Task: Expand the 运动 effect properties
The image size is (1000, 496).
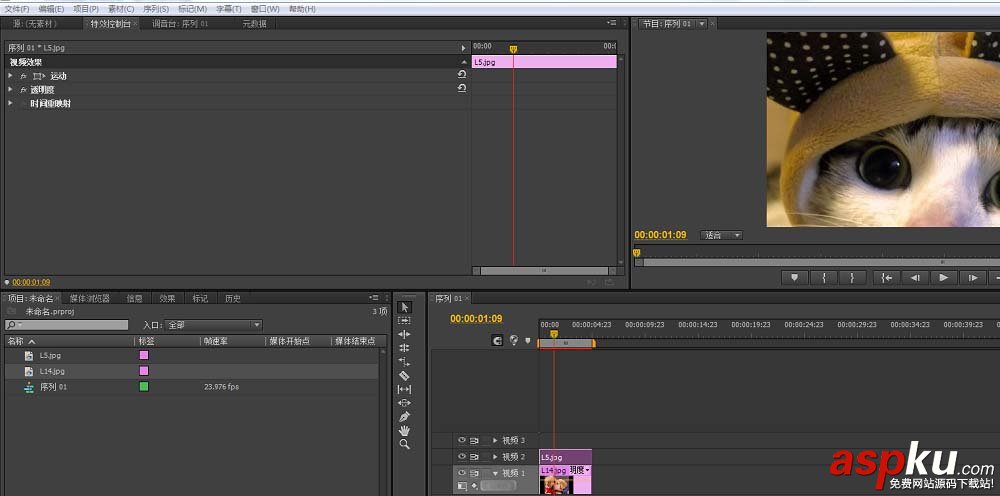Action: (10, 76)
